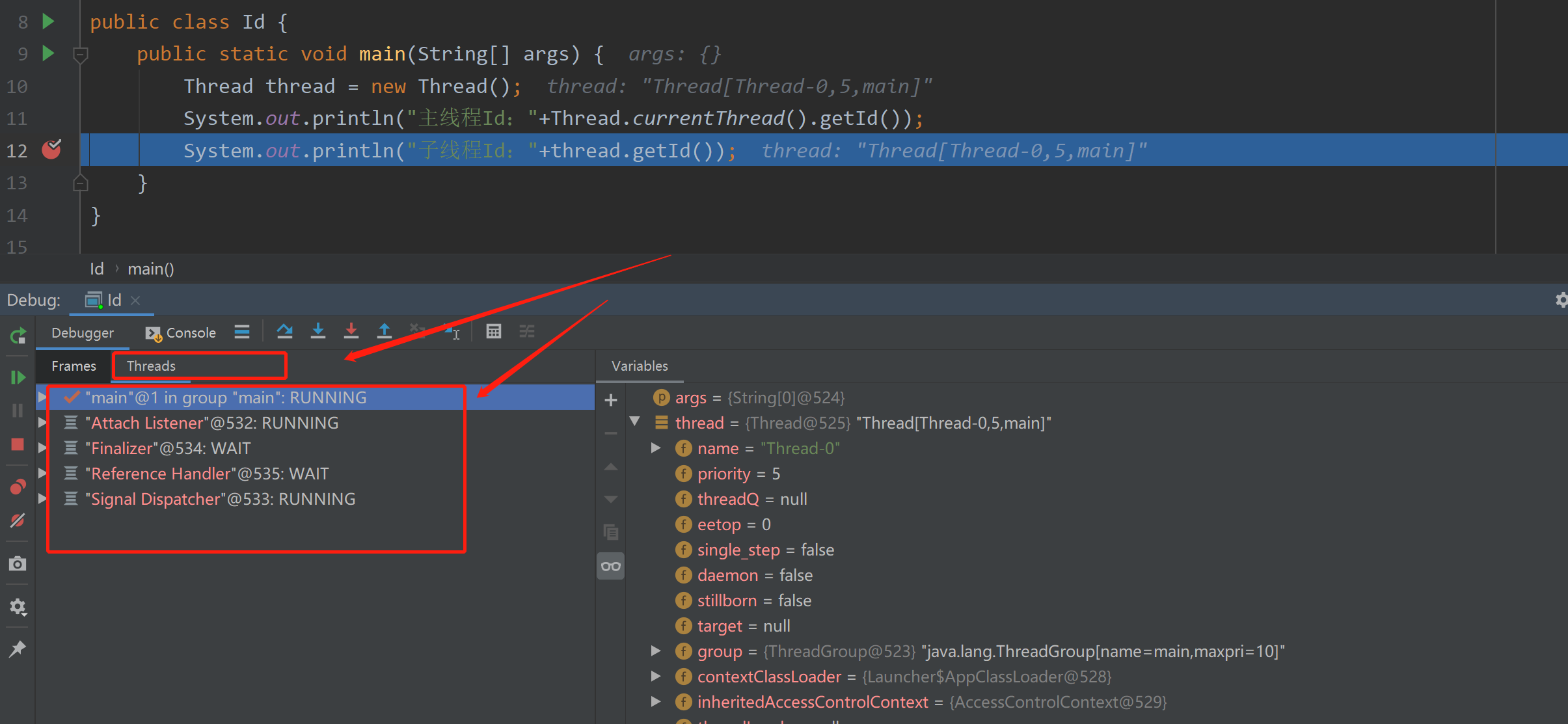Force step into with red arrow

[x=351, y=332]
